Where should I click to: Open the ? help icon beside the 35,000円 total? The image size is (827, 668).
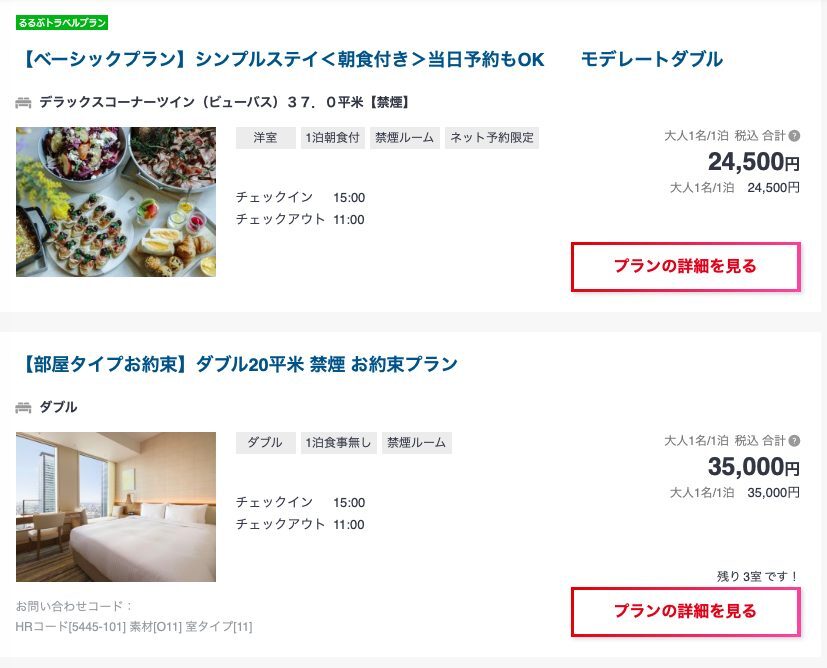tap(793, 439)
